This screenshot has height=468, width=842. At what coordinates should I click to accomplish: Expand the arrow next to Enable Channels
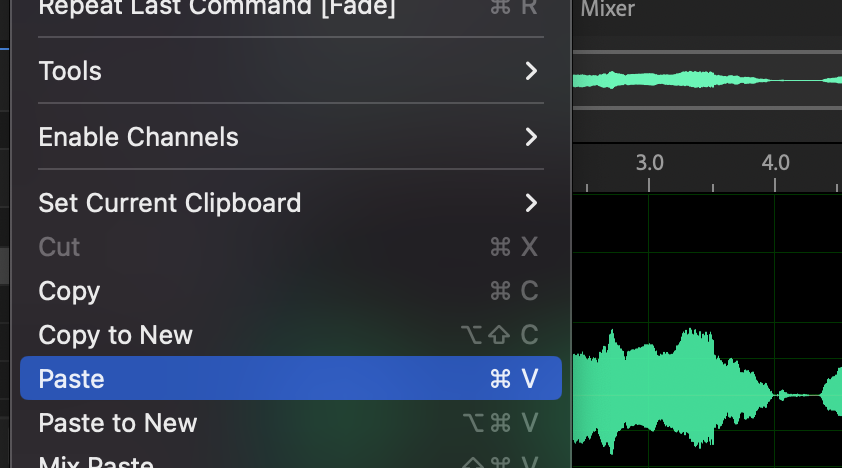point(531,137)
